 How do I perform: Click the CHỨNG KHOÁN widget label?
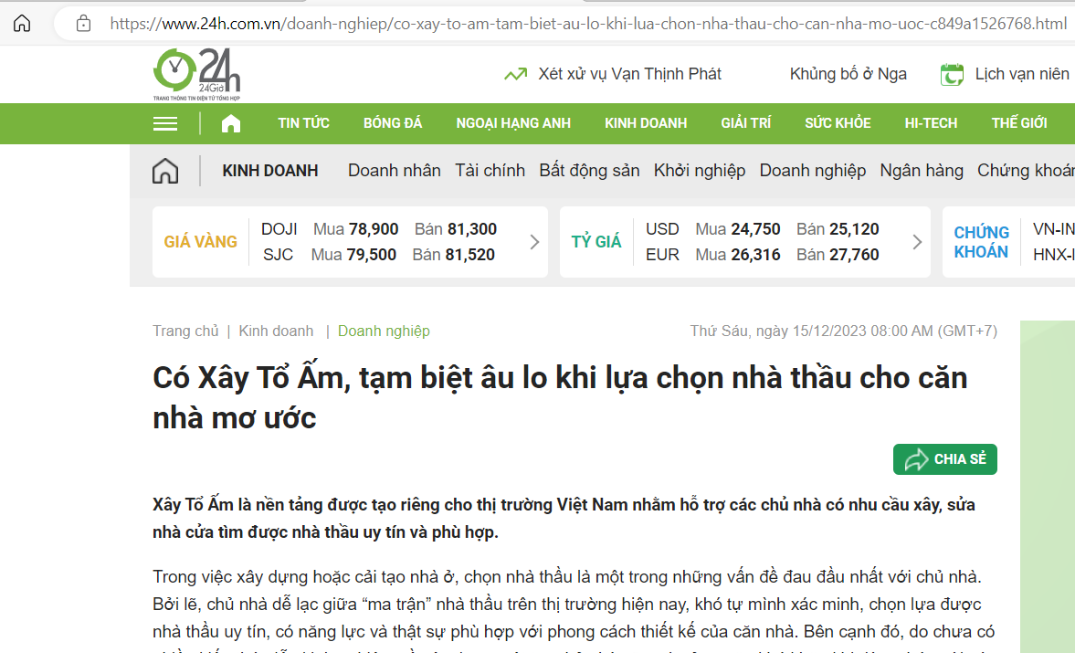981,242
